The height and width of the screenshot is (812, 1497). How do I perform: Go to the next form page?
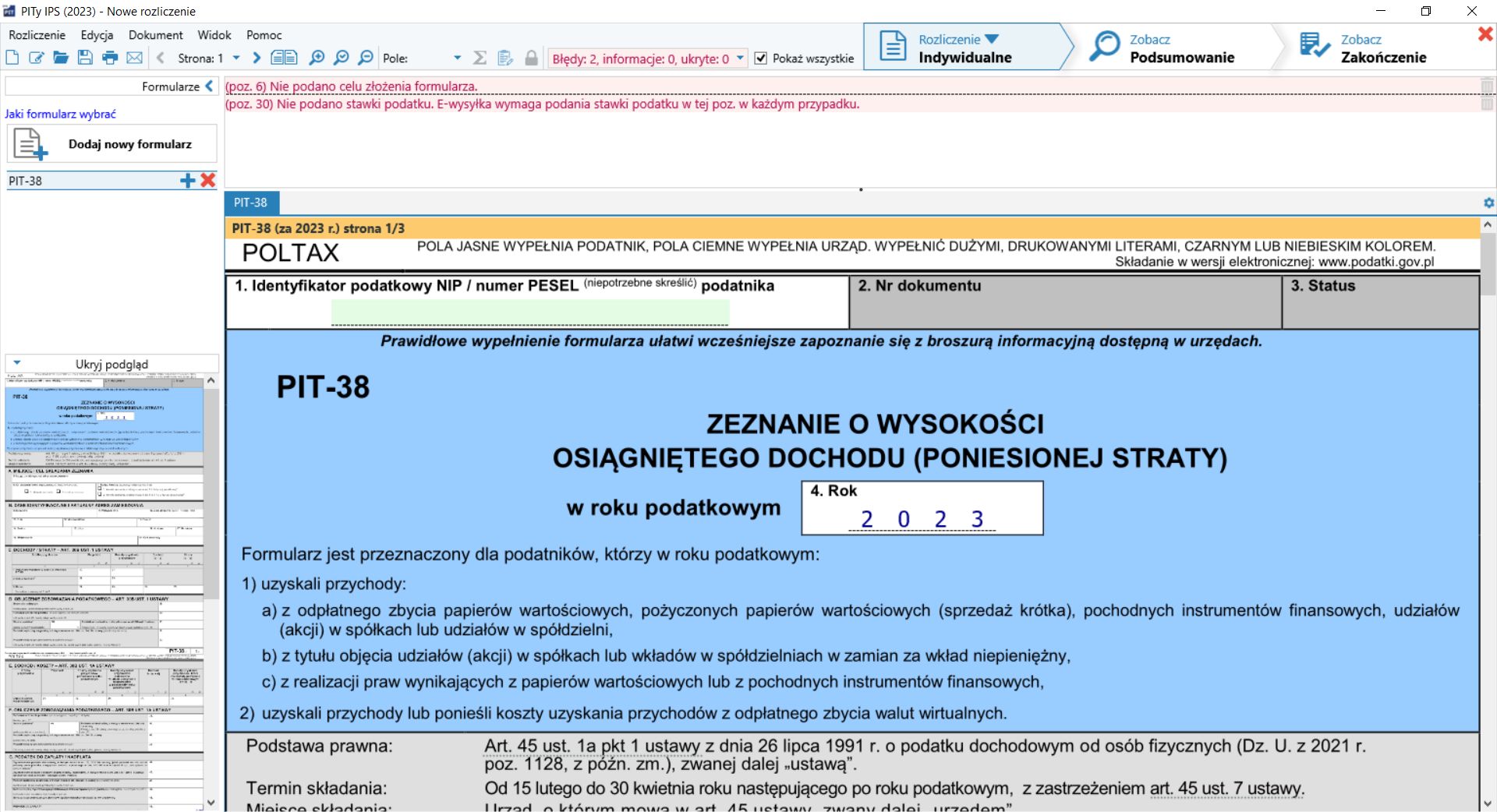coord(257,58)
